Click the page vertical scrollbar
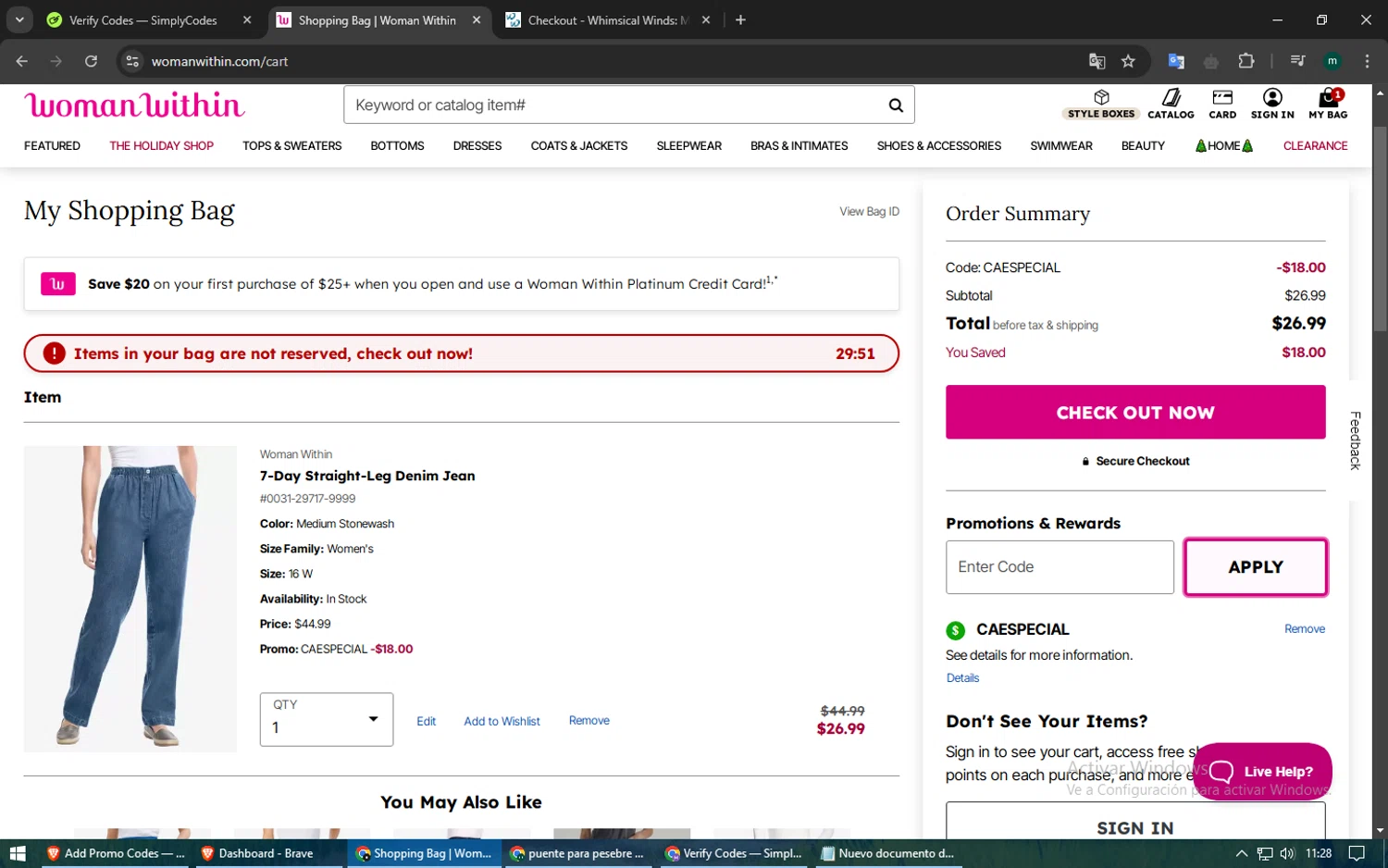 pyautogui.click(x=1380, y=229)
